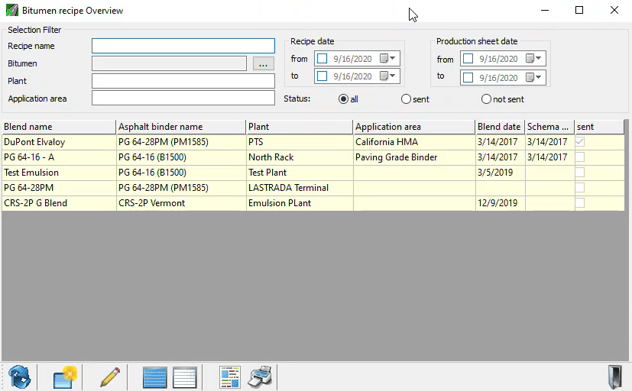Image resolution: width=632 pixels, height=391 pixels.
Task: Sort by Application area column header
Action: (x=414, y=127)
